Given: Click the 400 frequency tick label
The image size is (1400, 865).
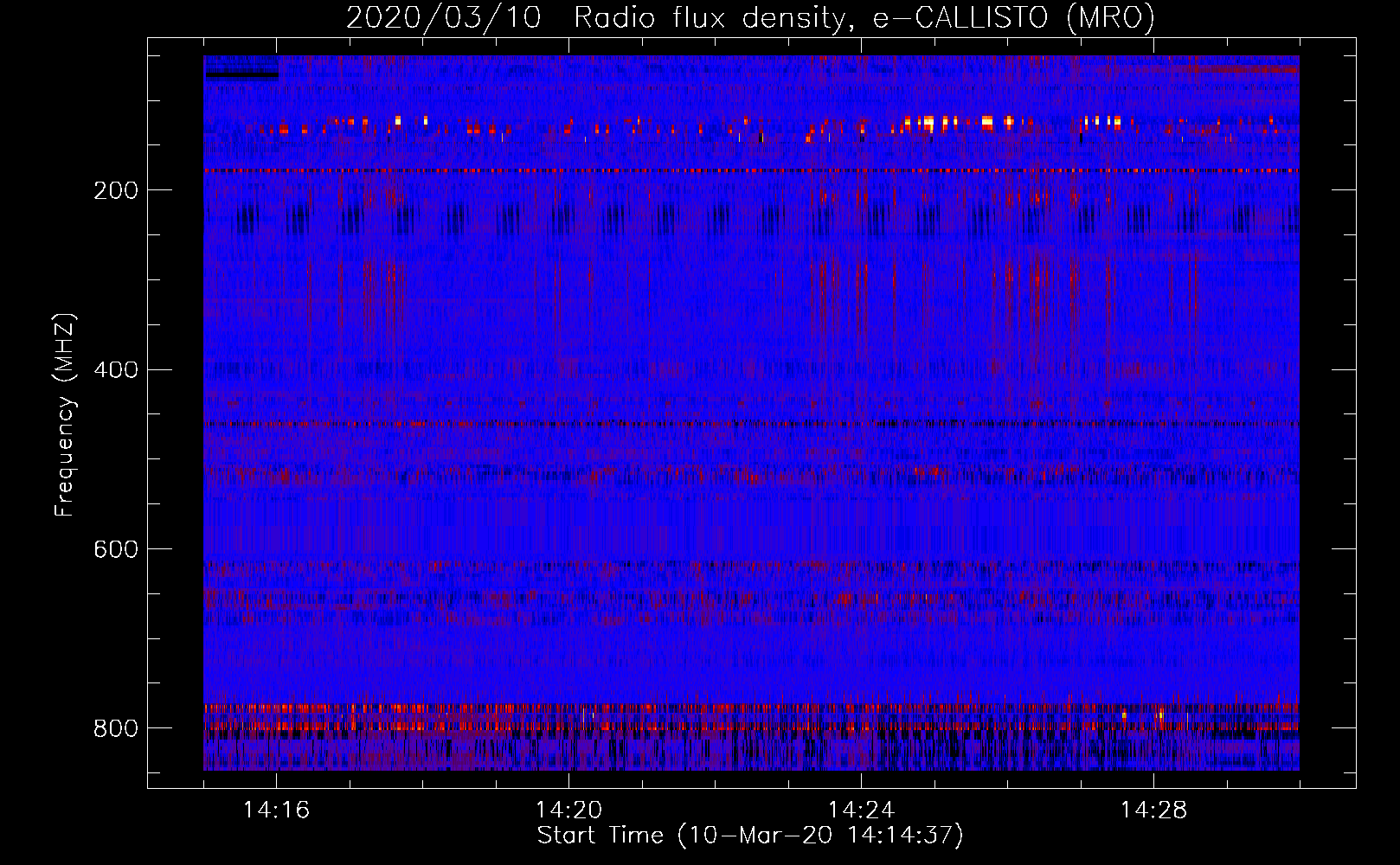Looking at the screenshot, I should click(116, 370).
